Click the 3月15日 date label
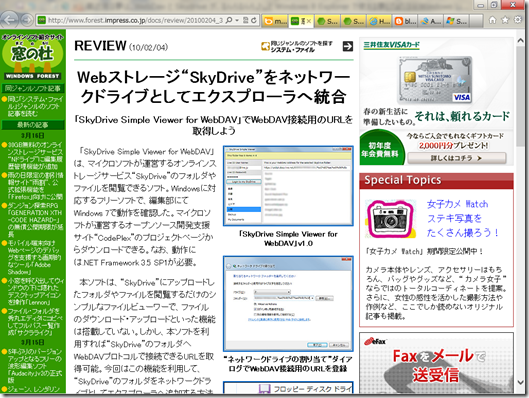 click(33, 342)
